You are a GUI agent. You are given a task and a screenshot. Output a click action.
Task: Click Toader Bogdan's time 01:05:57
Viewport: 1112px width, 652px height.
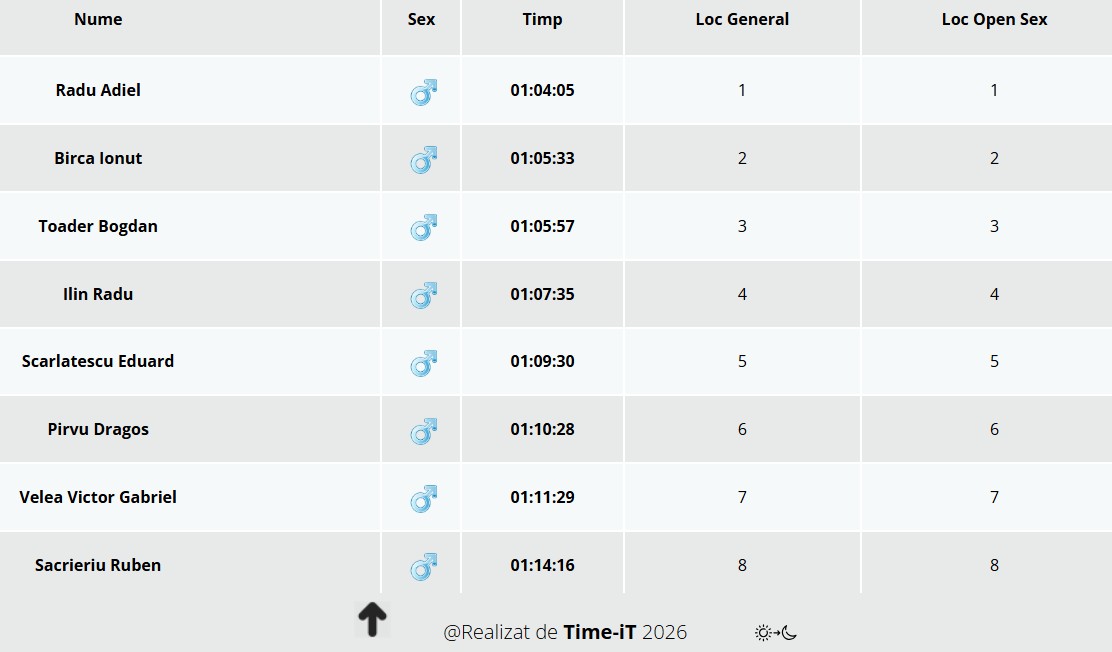click(542, 226)
